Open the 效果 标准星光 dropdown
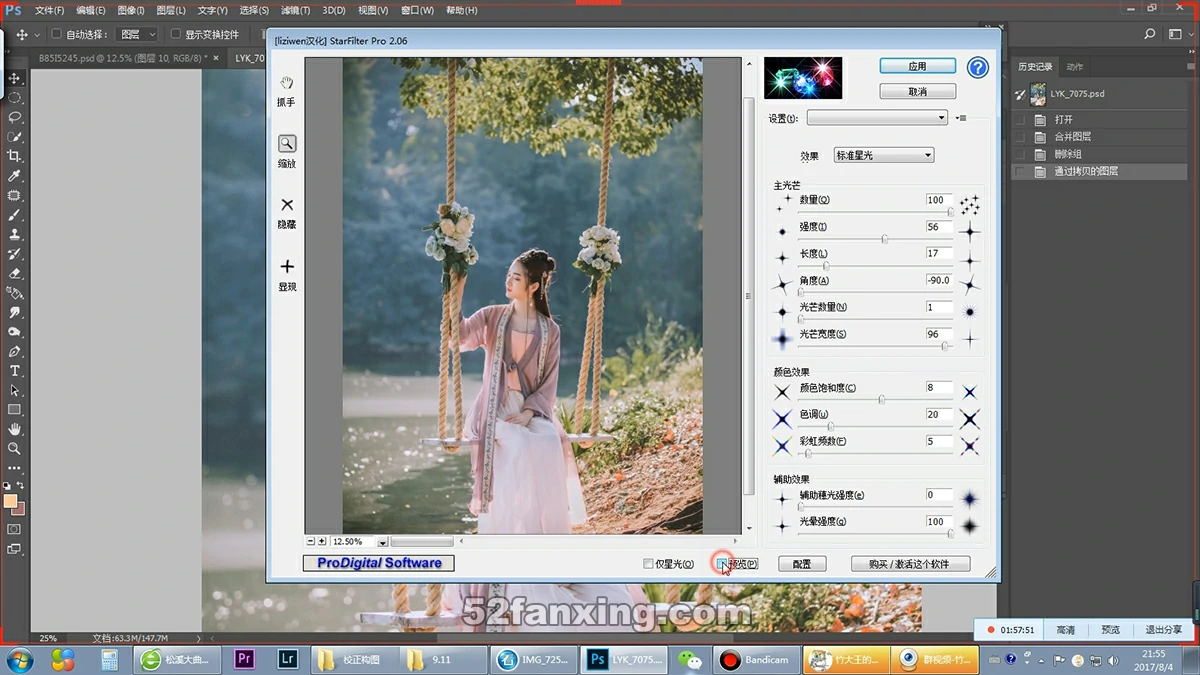The image size is (1200, 675). pos(884,155)
